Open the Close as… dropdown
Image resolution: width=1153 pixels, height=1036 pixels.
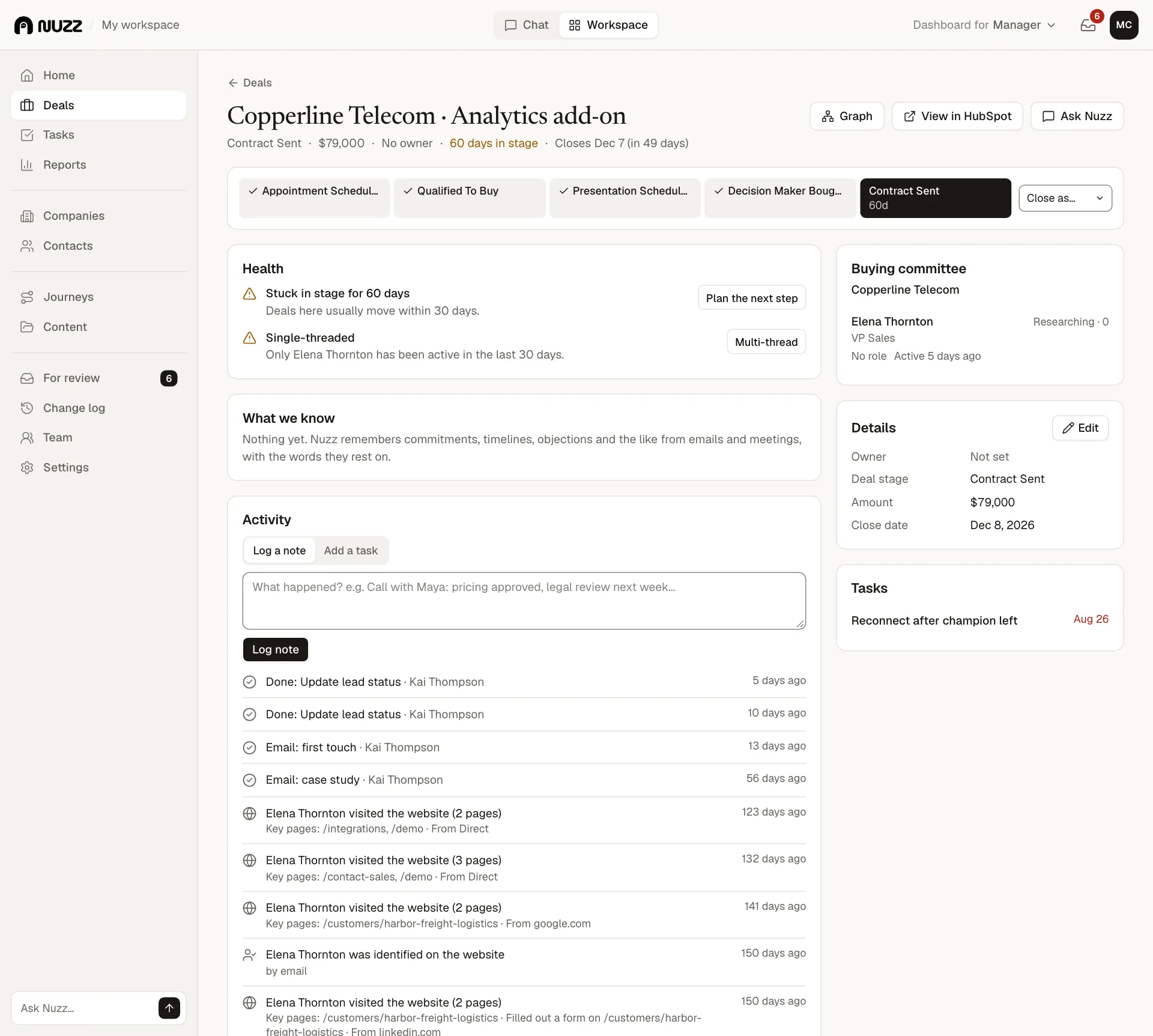coord(1065,198)
